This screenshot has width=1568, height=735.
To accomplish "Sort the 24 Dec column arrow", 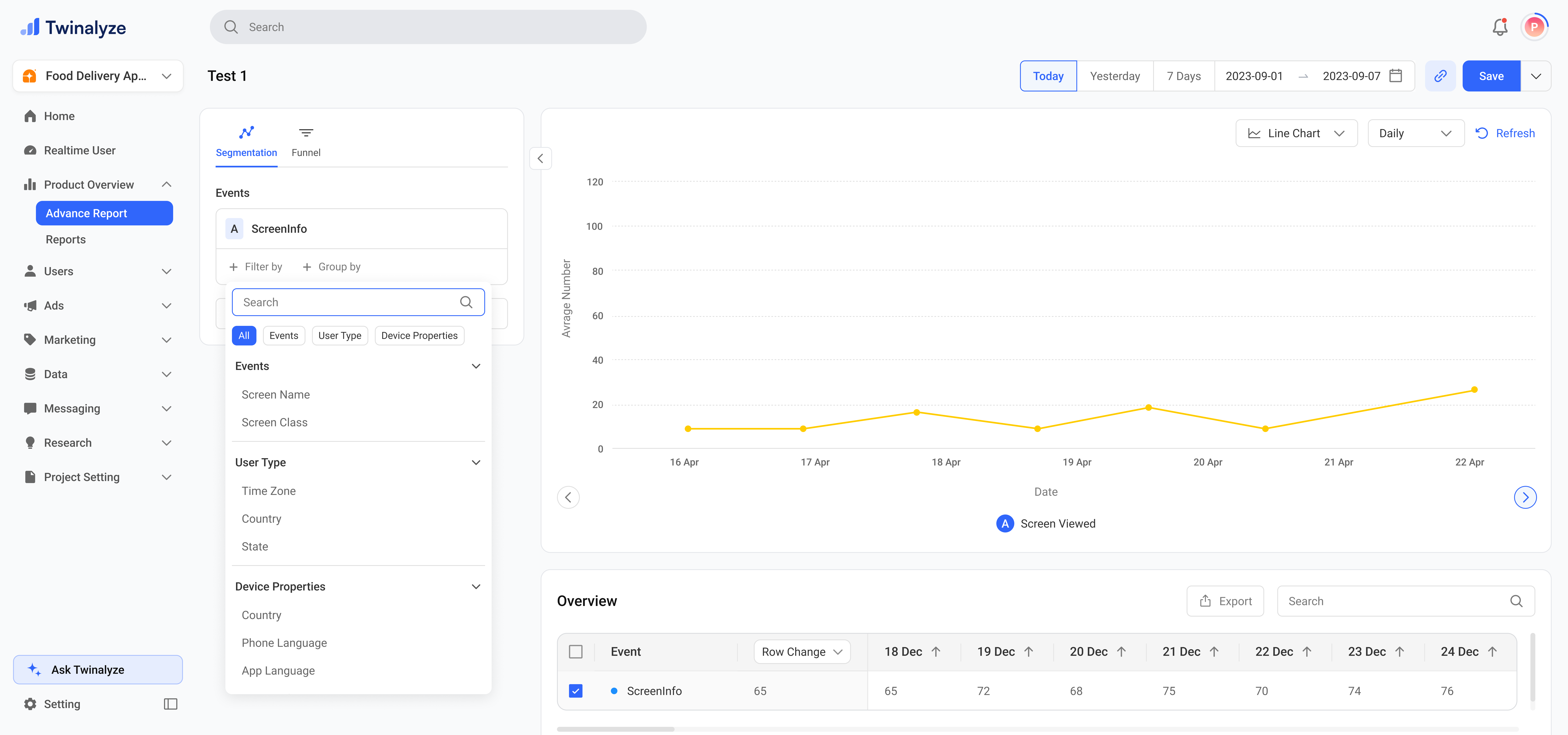I will [1492, 652].
